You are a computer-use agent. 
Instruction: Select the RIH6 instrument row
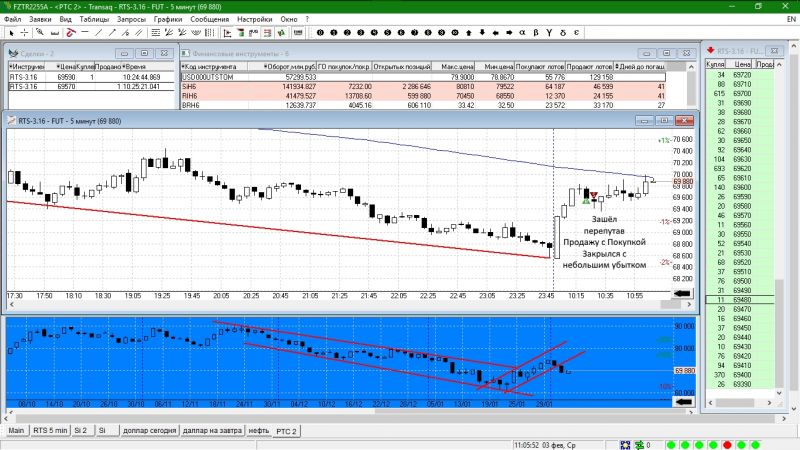(423, 96)
